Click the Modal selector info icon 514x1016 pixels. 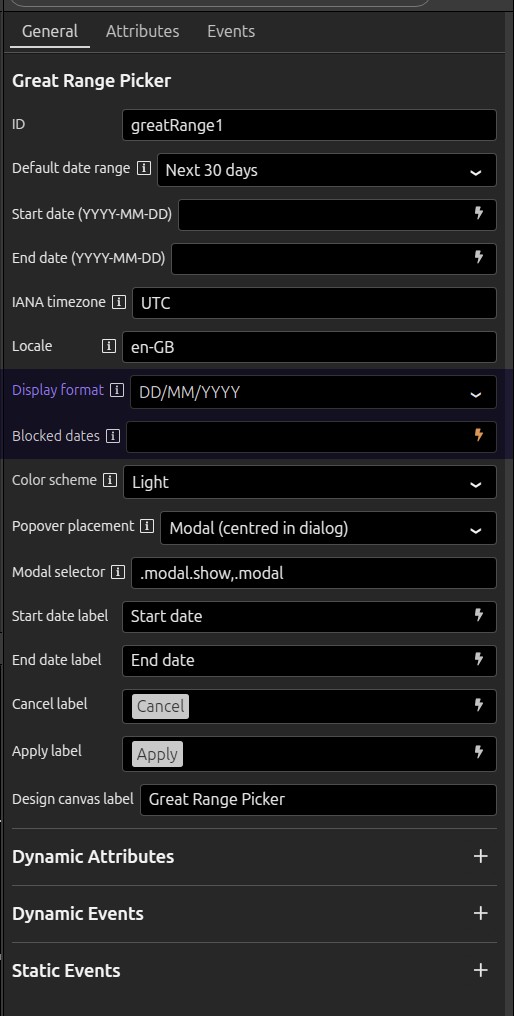pos(117,572)
